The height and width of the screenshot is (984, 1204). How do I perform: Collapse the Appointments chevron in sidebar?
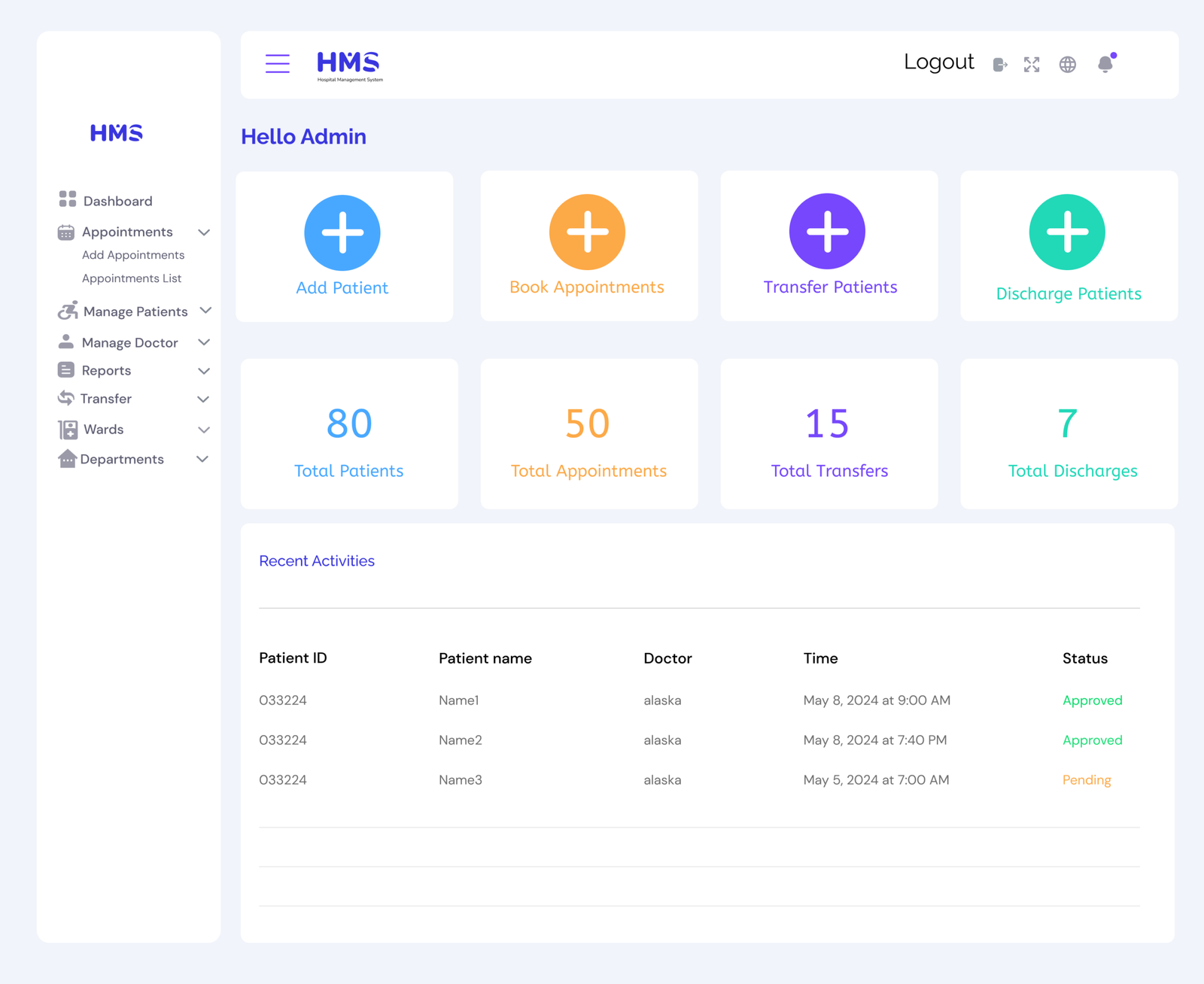[204, 232]
